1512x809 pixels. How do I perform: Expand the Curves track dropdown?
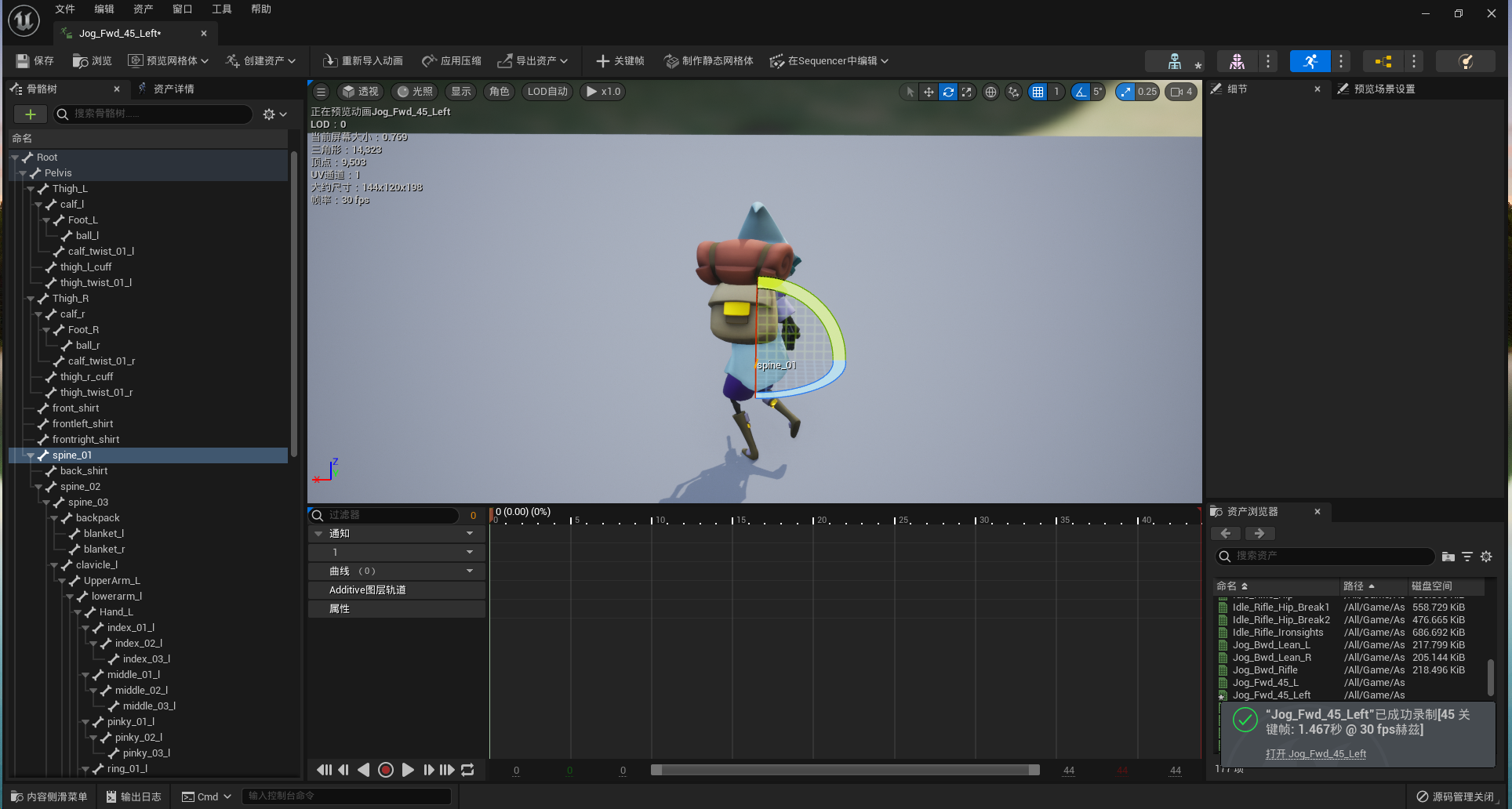pos(470,571)
